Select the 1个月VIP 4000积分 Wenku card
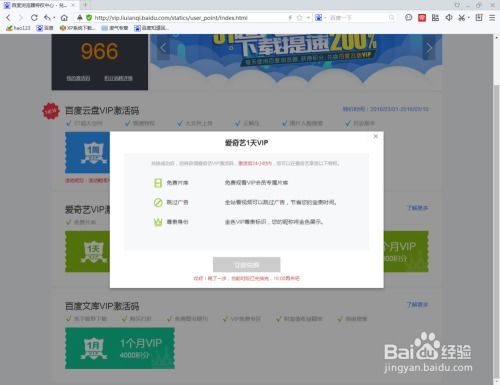500x385 pixels. [x=120, y=348]
